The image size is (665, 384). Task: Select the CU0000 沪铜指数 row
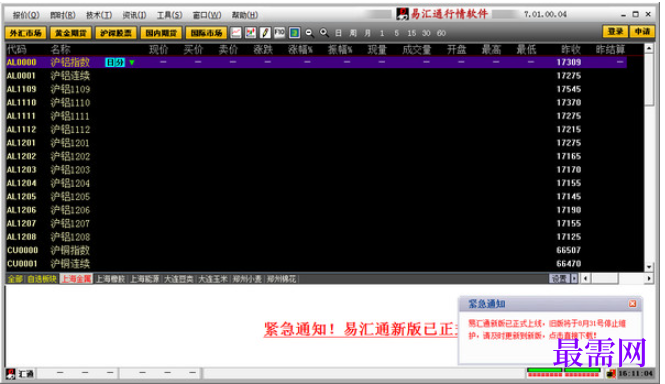click(316, 250)
